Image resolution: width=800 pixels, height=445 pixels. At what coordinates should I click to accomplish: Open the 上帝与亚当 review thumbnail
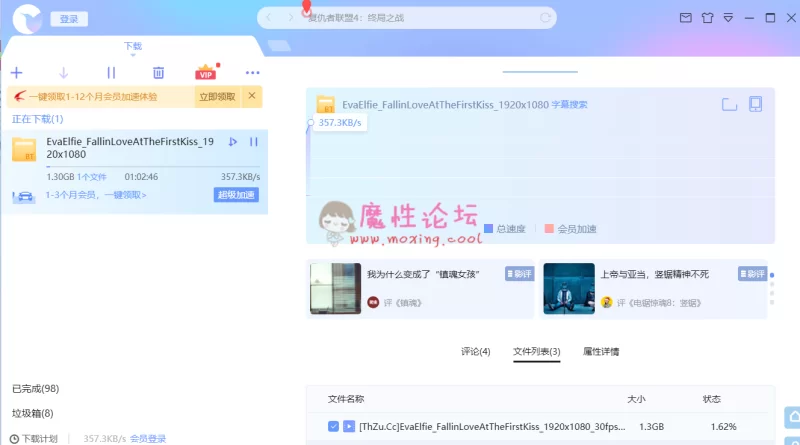(569, 288)
